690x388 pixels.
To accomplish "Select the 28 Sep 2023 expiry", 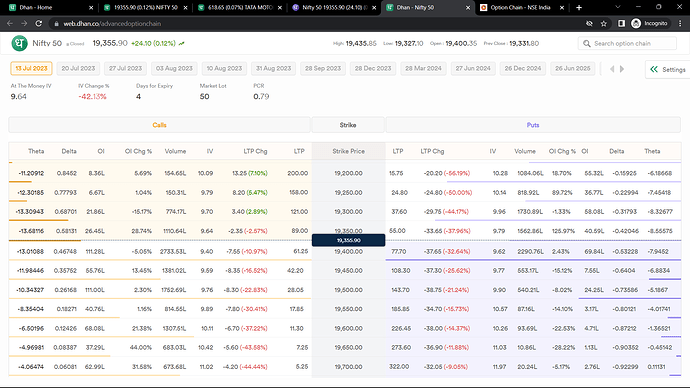I will point(323,69).
